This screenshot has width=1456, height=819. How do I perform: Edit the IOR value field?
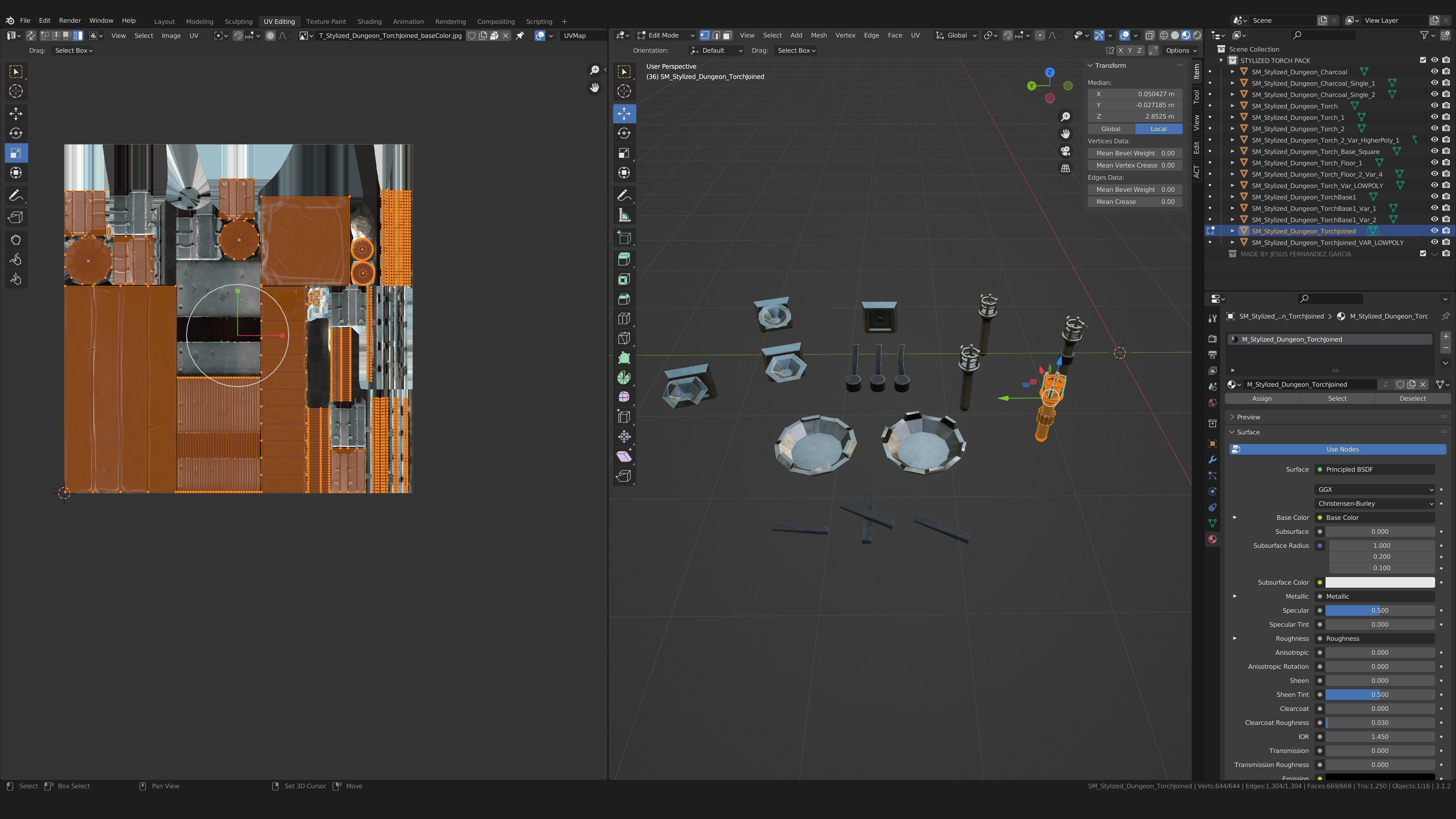(x=1380, y=736)
